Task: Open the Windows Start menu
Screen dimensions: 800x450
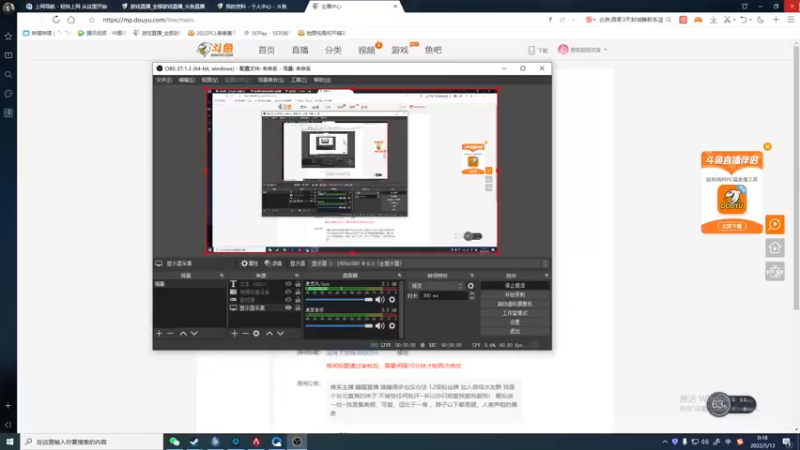Action: pos(10,442)
